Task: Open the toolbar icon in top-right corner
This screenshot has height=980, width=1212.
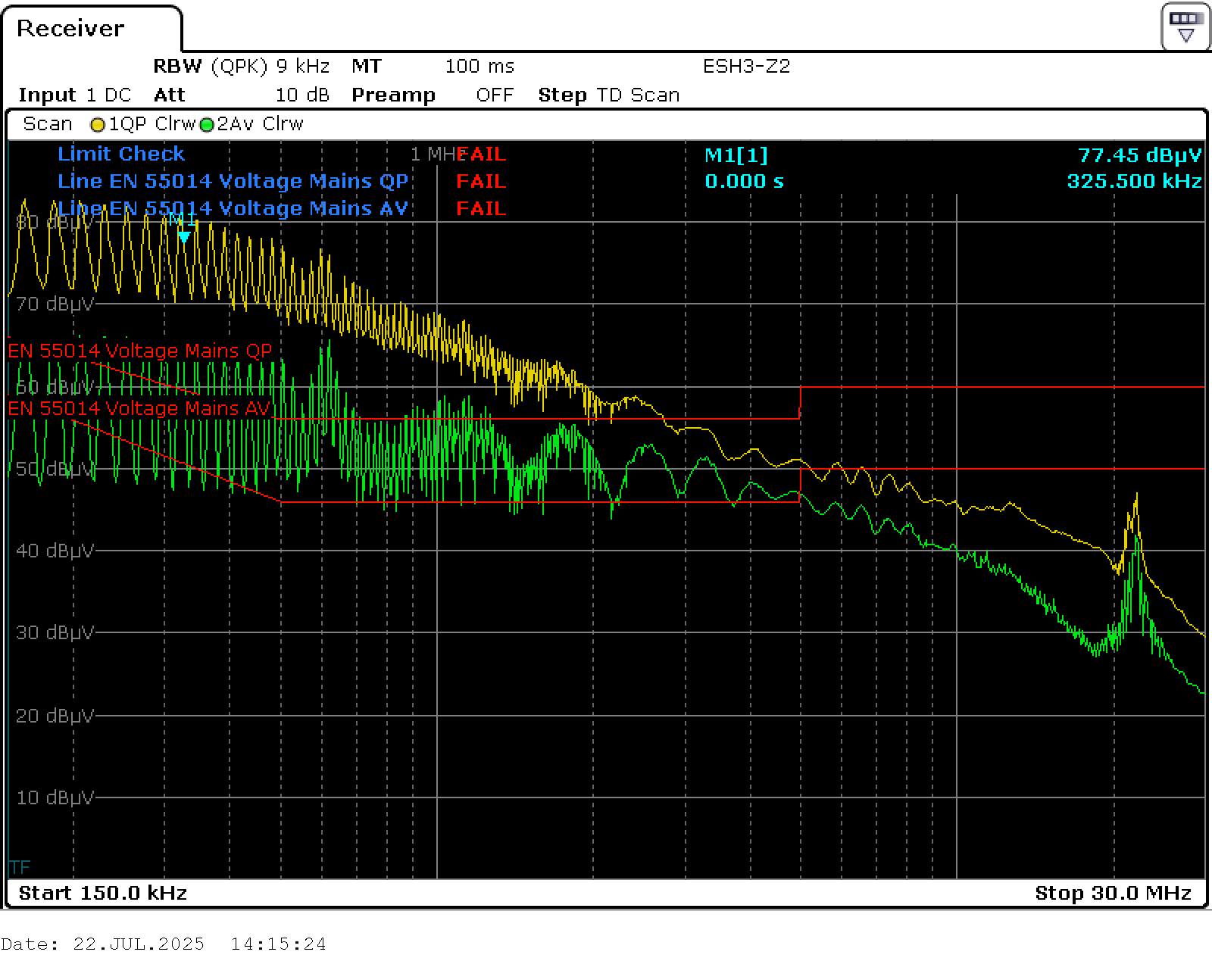Action: point(1185,27)
